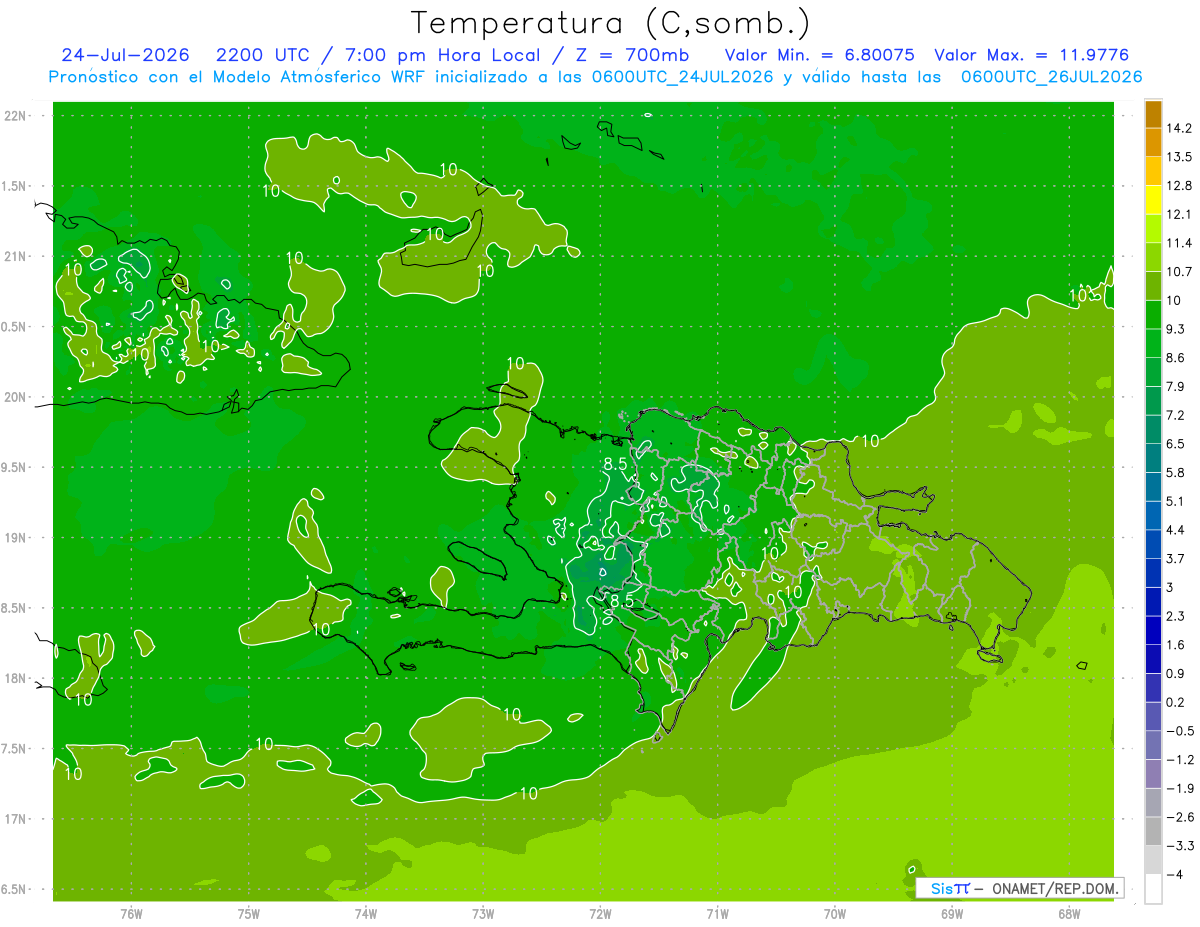Viewport: 1200px width, 927px height.
Task: Click the 18N latitude axis label
Action: tap(16, 678)
